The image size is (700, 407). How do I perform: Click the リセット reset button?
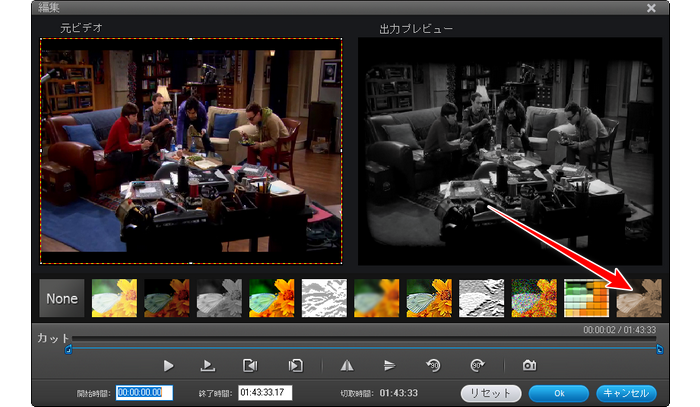(490, 392)
